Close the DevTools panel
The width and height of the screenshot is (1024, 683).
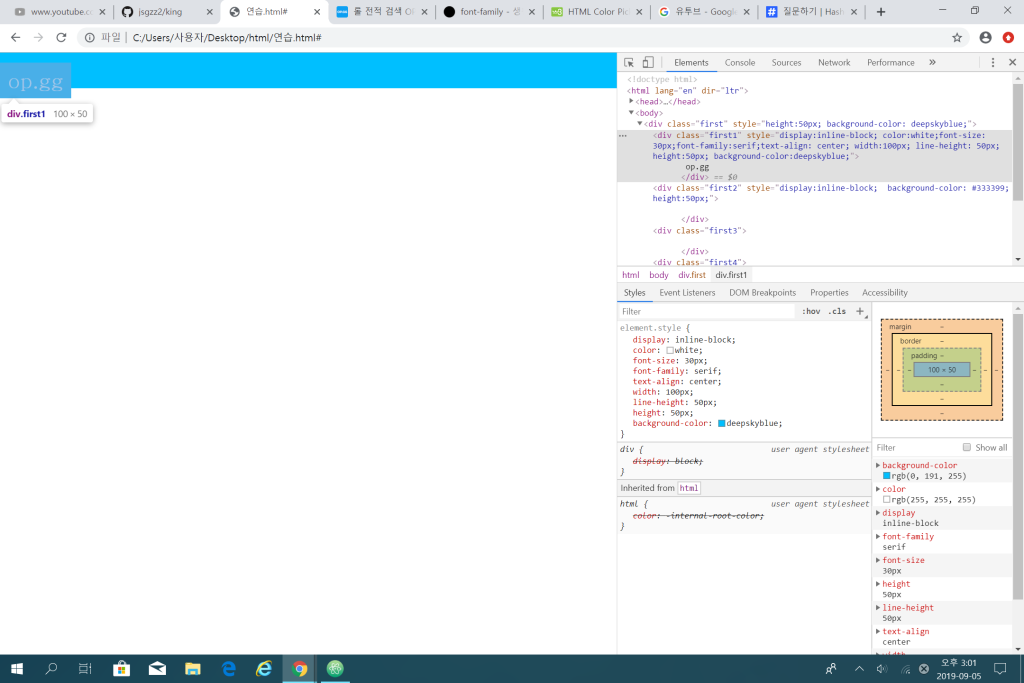1012,63
